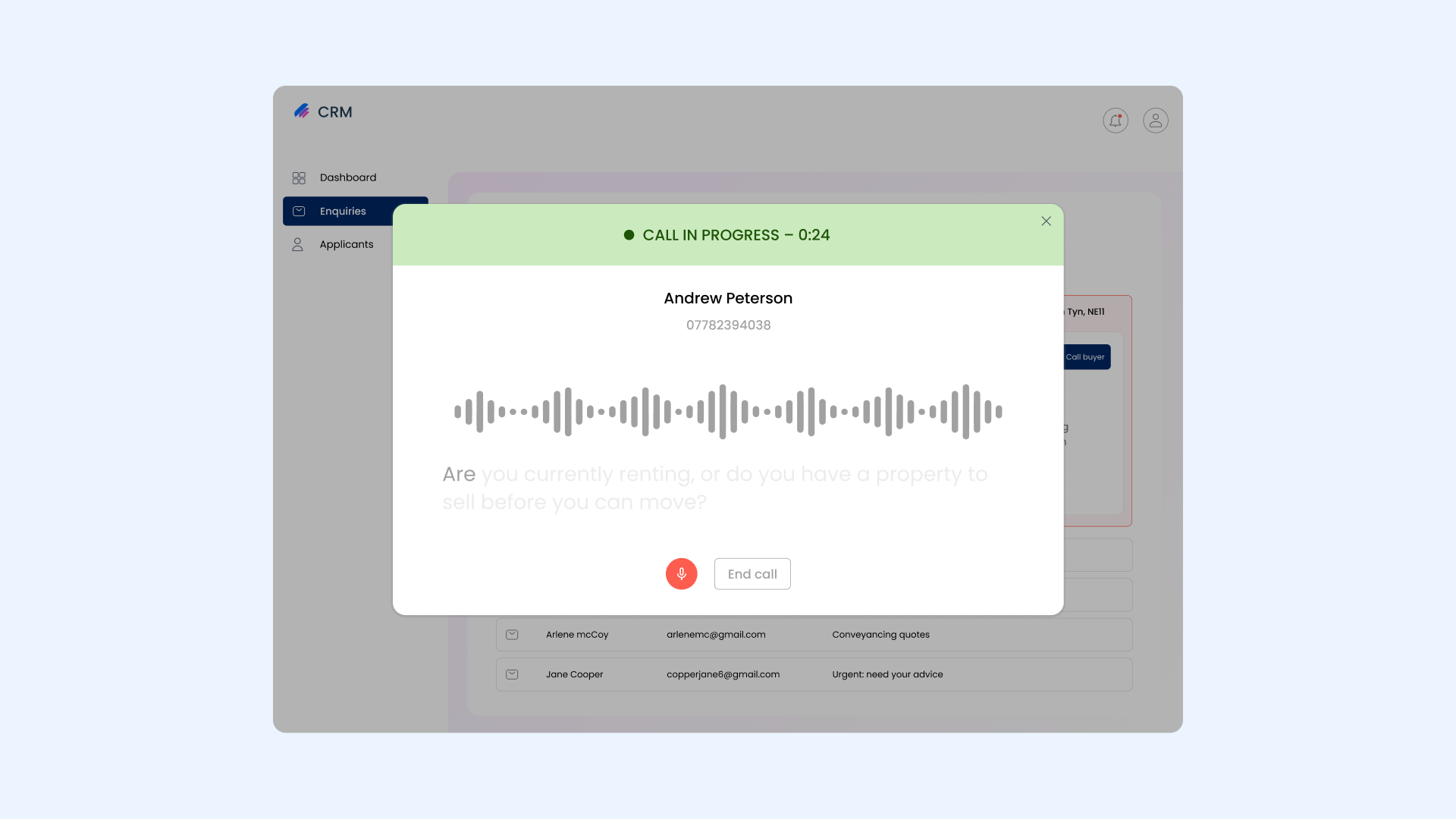This screenshot has height=819, width=1456.
Task: Go to the Applicants menu item
Action: [346, 244]
